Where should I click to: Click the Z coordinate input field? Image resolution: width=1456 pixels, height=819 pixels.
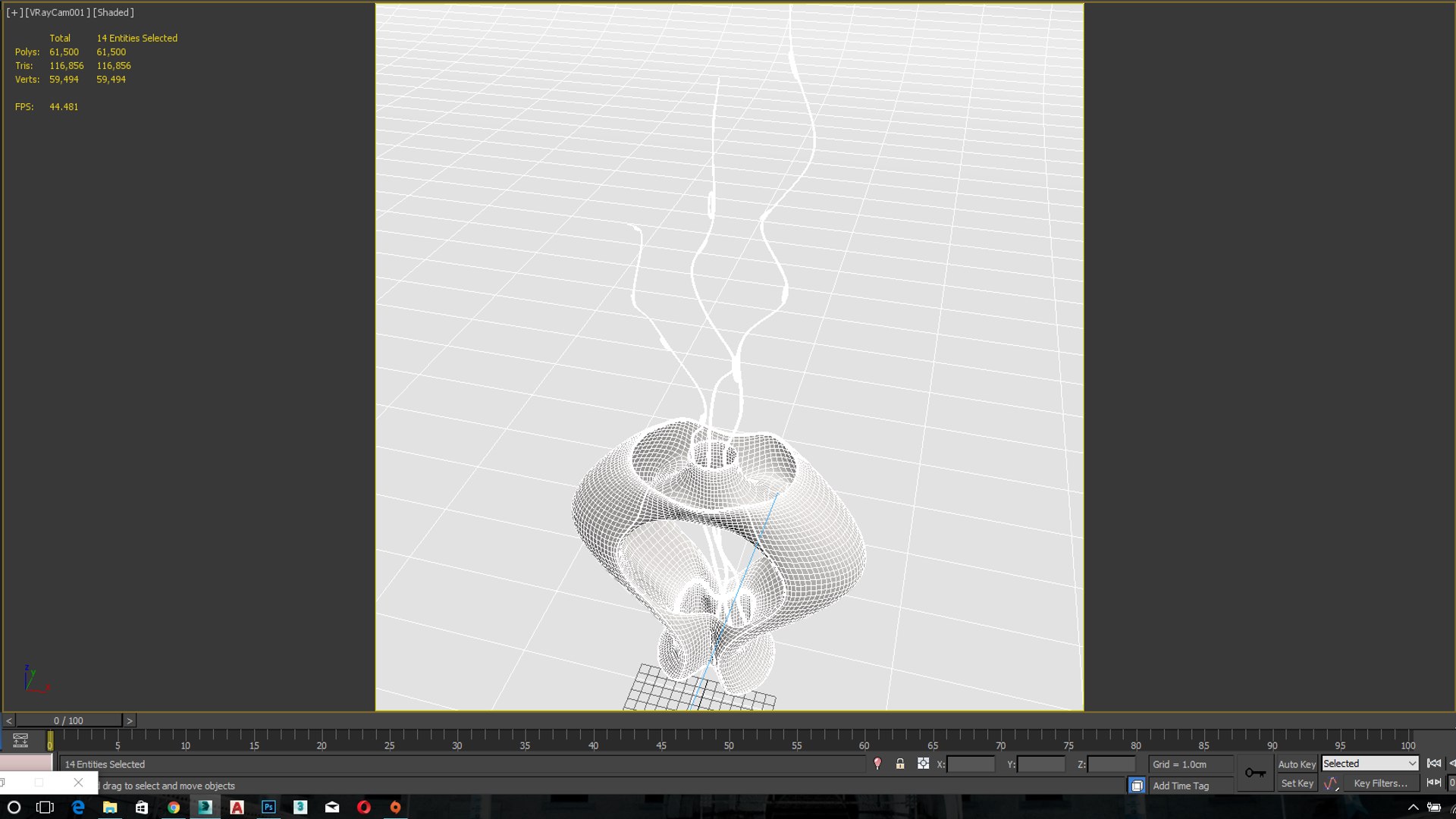point(1112,764)
